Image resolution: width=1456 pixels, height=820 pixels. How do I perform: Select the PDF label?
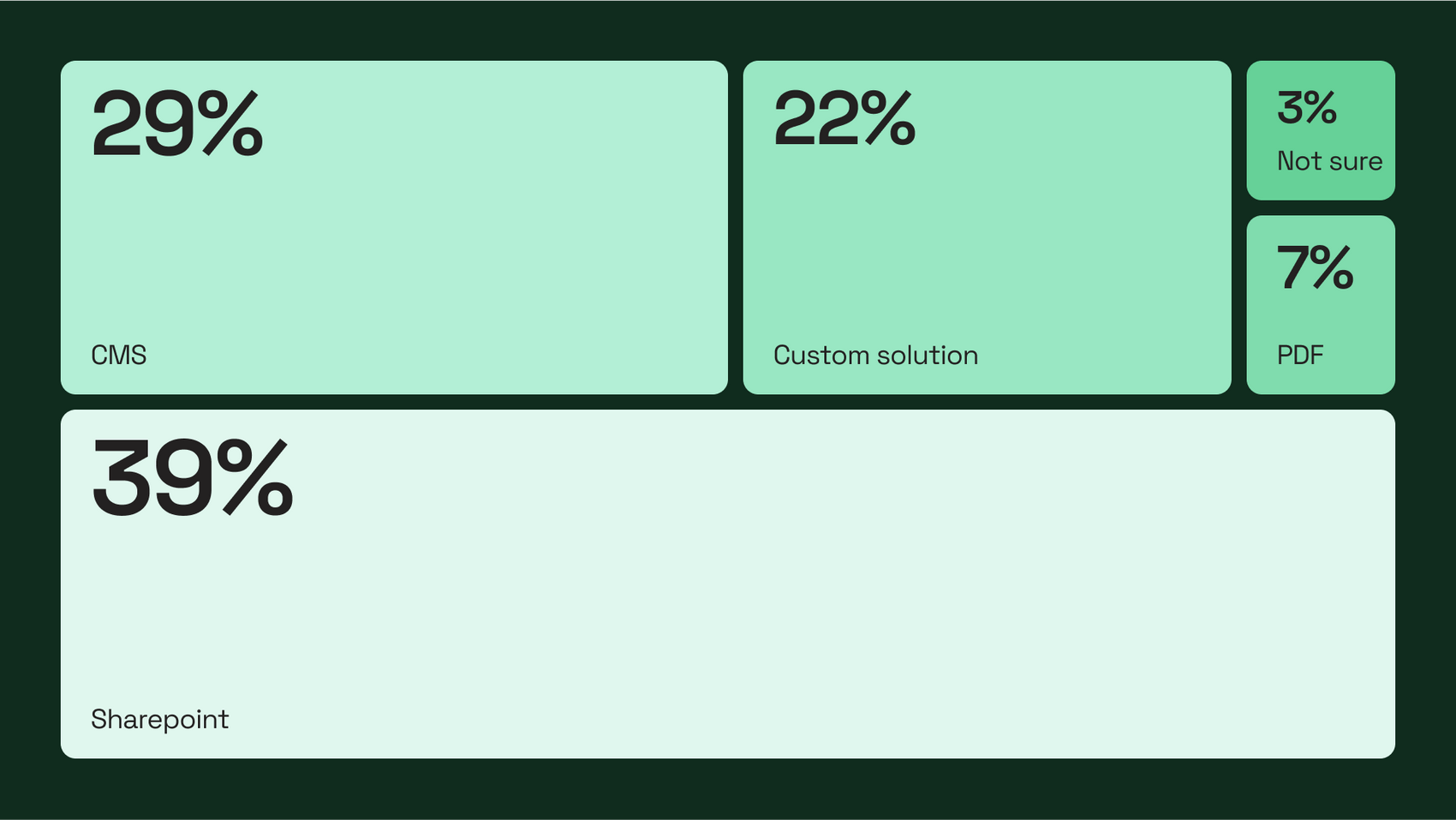pyautogui.click(x=1300, y=355)
